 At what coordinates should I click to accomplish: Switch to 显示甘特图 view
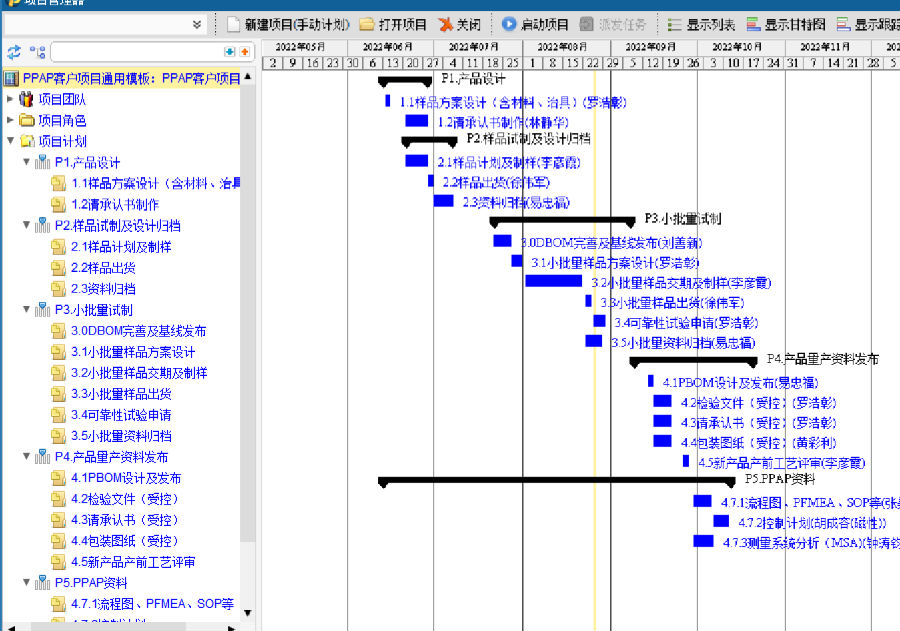tap(785, 25)
